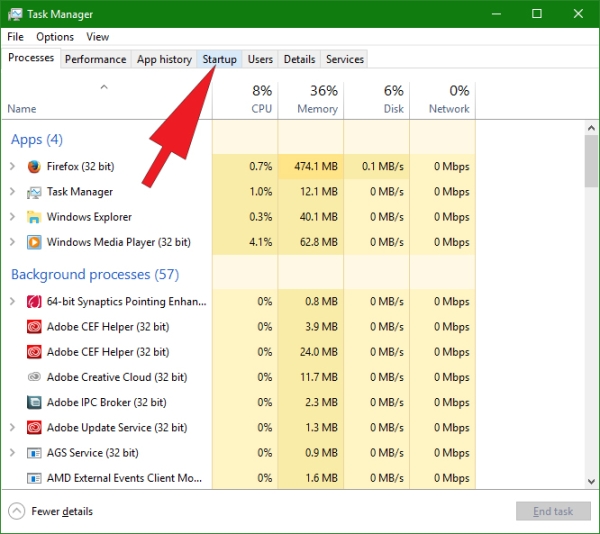Open the File menu
The width and height of the screenshot is (600, 534).
15,37
